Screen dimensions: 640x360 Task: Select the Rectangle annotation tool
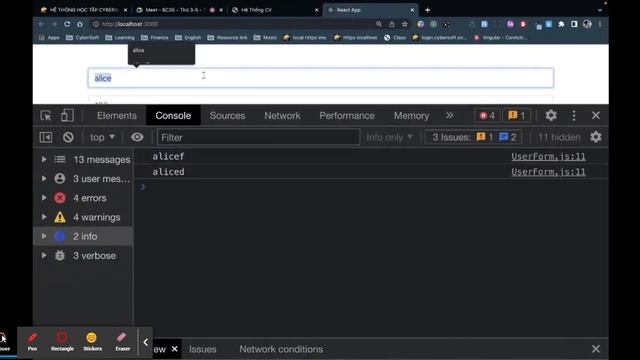[x=62, y=342]
